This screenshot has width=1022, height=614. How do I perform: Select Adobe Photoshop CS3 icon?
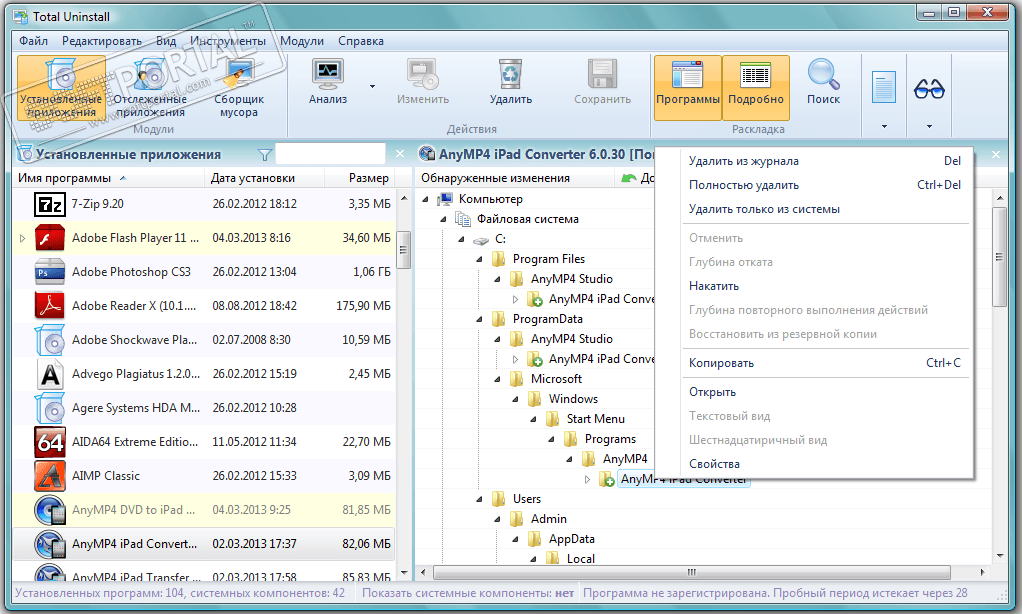[50, 272]
